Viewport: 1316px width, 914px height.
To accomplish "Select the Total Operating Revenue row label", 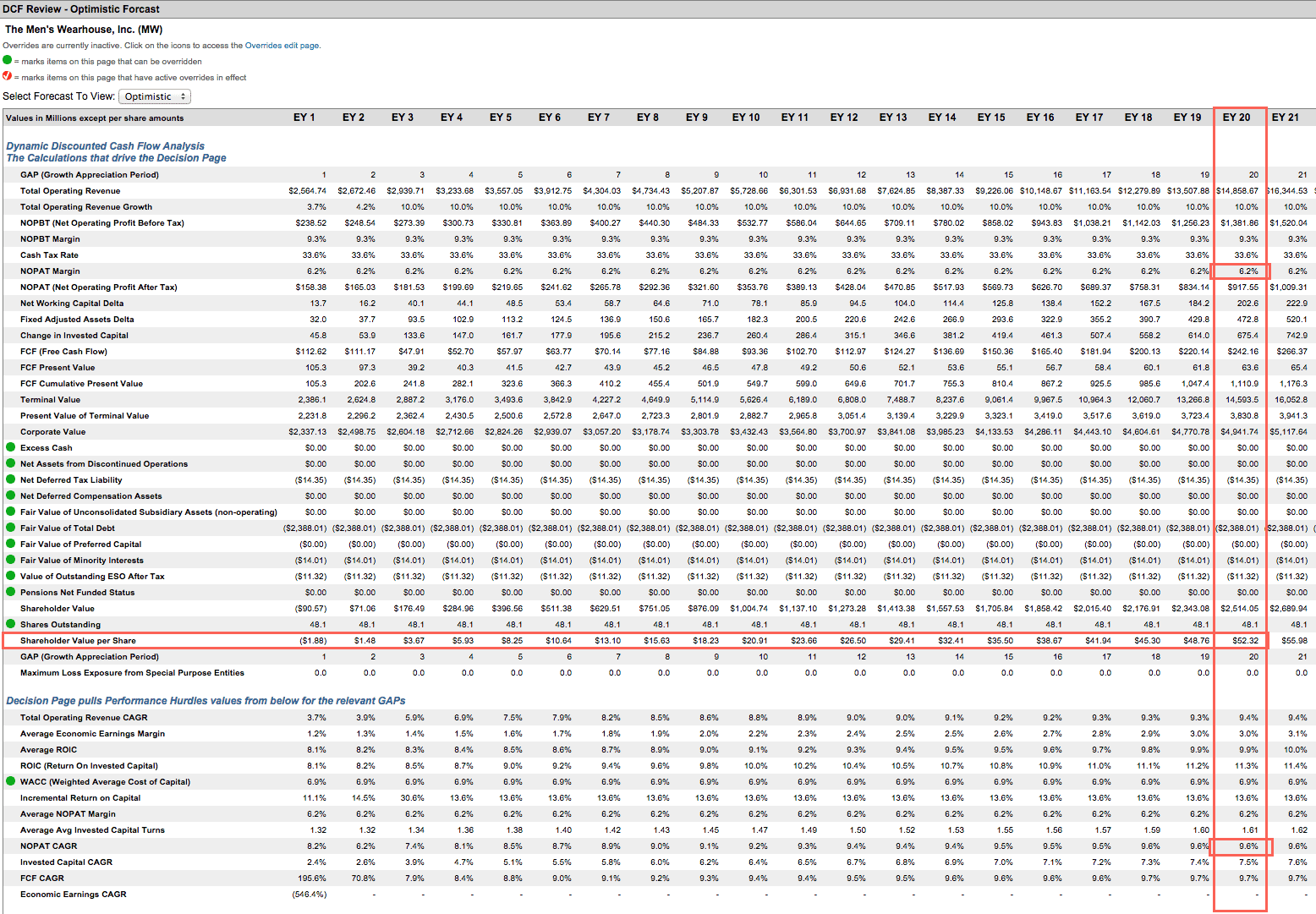I will [70, 191].
